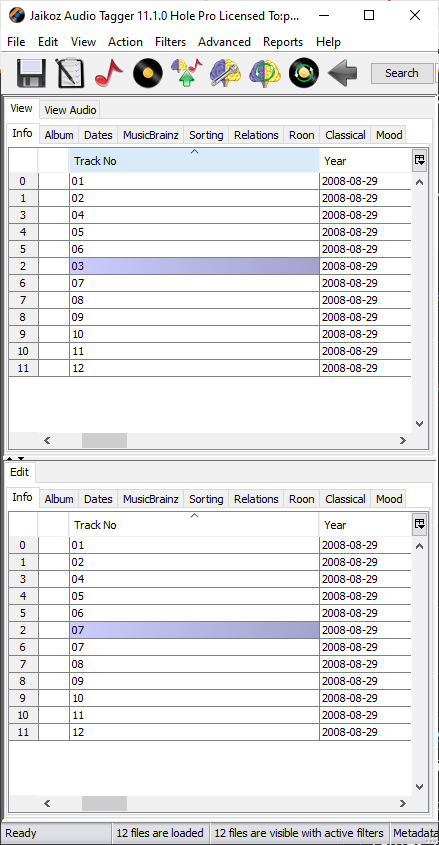Open the Dates tab in the Edit panel
This screenshot has width=439, height=845.
tap(98, 498)
